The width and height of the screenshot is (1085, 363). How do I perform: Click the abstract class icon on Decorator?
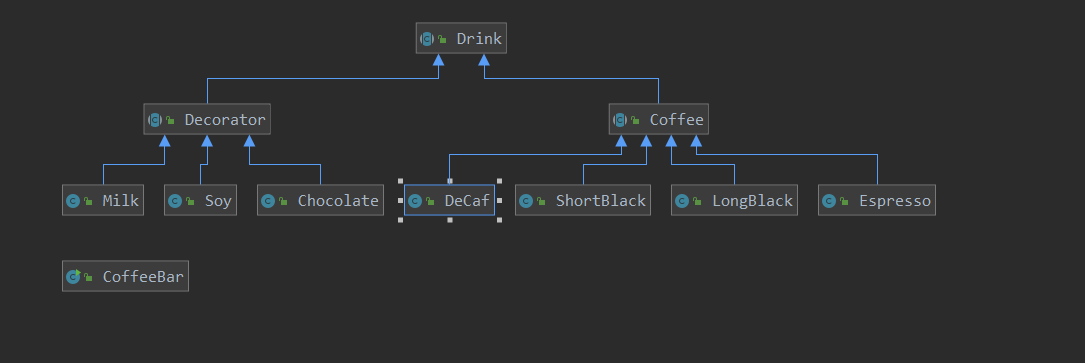coord(155,120)
